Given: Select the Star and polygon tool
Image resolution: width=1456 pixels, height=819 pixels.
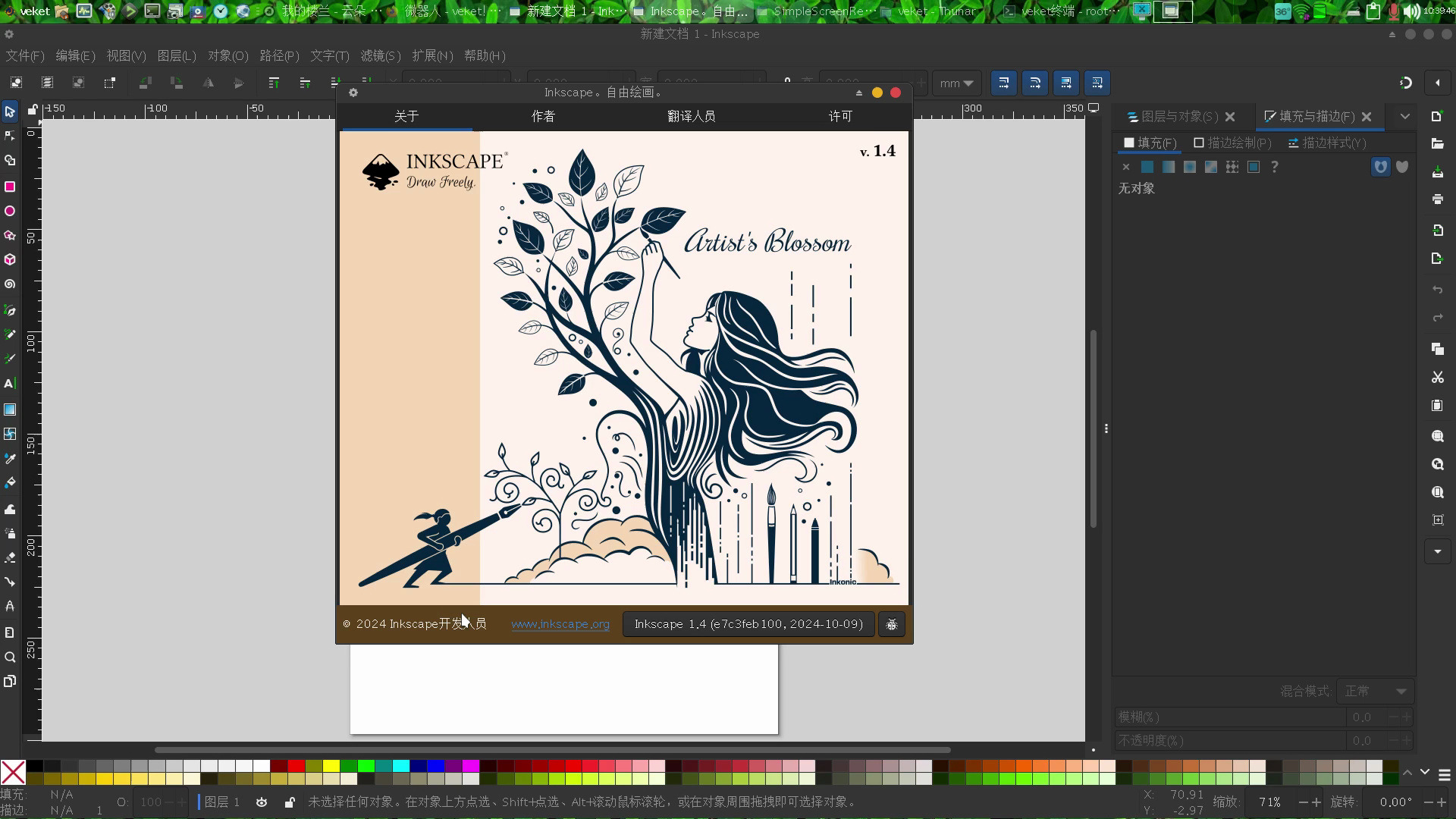Looking at the screenshot, I should coord(10,236).
